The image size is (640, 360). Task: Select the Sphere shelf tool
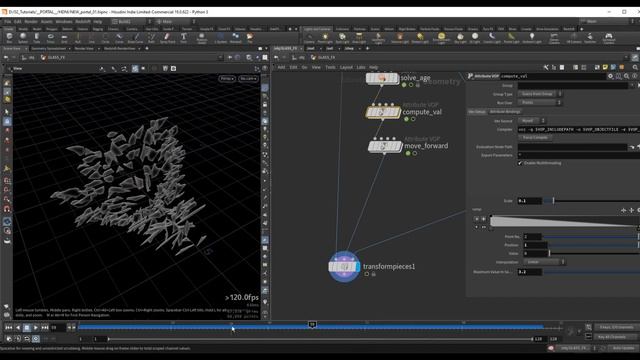(23, 38)
